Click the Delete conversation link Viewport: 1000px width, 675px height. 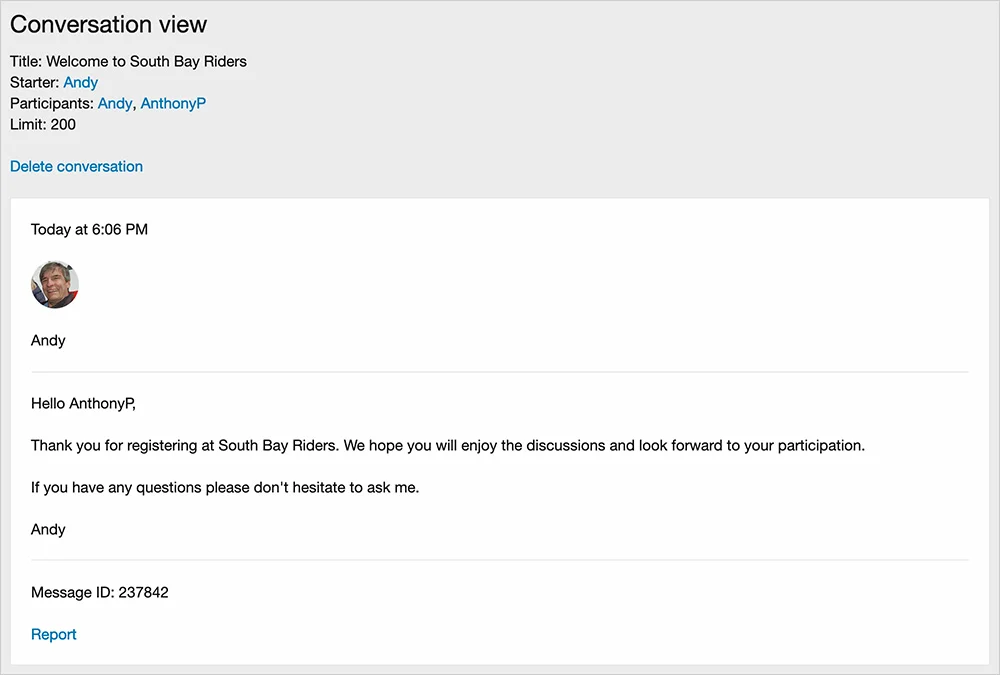[76, 167]
